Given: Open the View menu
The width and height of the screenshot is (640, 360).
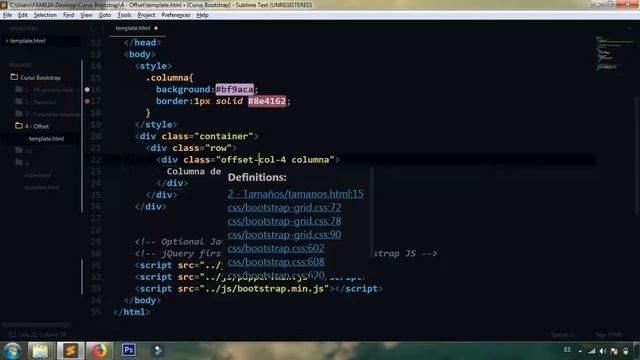Looking at the screenshot, I should (x=86, y=15).
